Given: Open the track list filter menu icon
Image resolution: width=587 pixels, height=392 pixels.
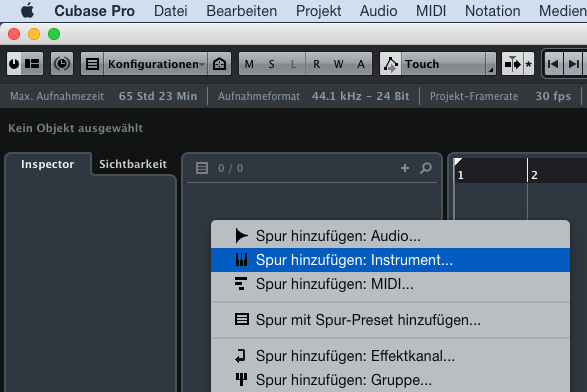Looking at the screenshot, I should pos(202,168).
